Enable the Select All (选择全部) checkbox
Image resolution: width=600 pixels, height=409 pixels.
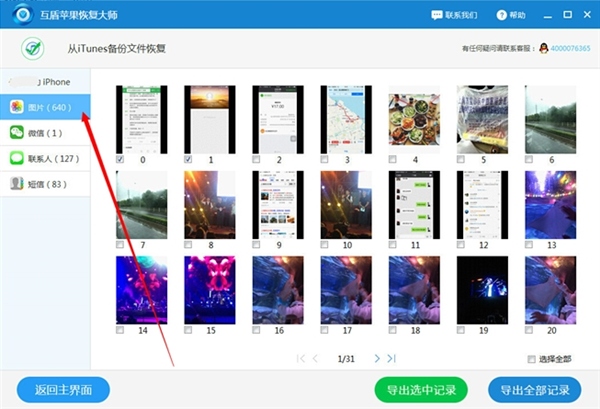531,359
